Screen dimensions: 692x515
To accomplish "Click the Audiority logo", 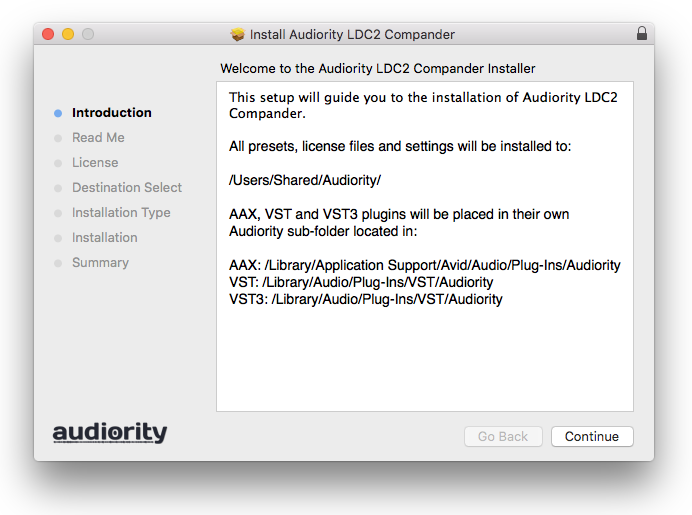I will tap(110, 433).
